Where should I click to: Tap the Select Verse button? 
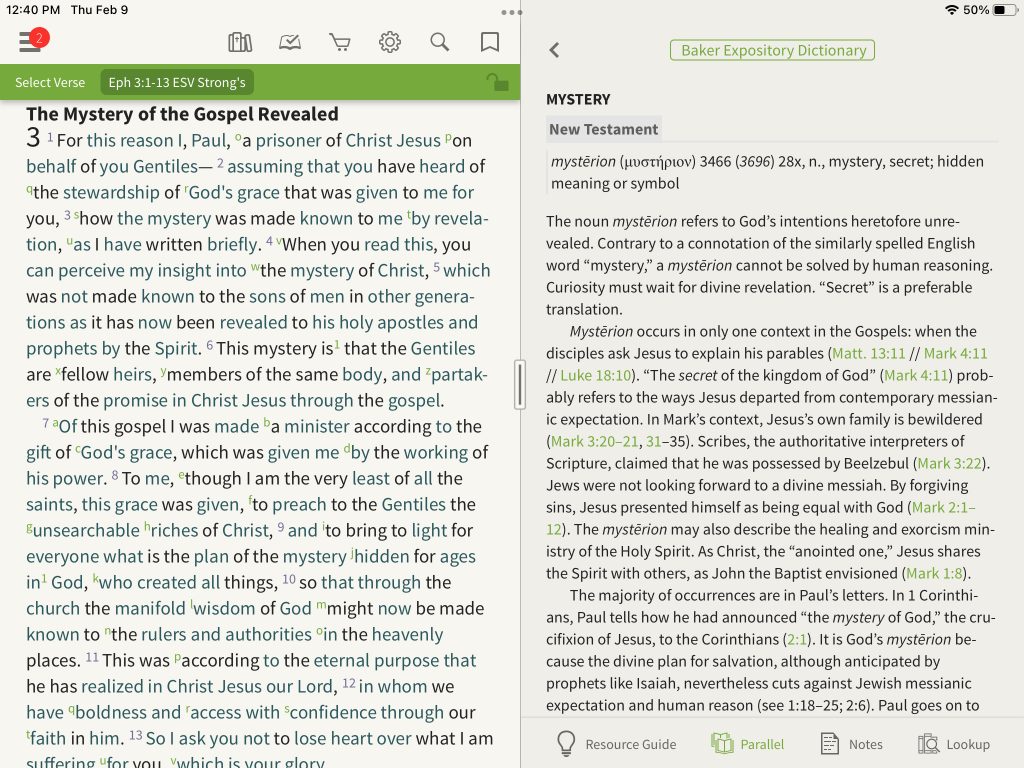pos(50,82)
